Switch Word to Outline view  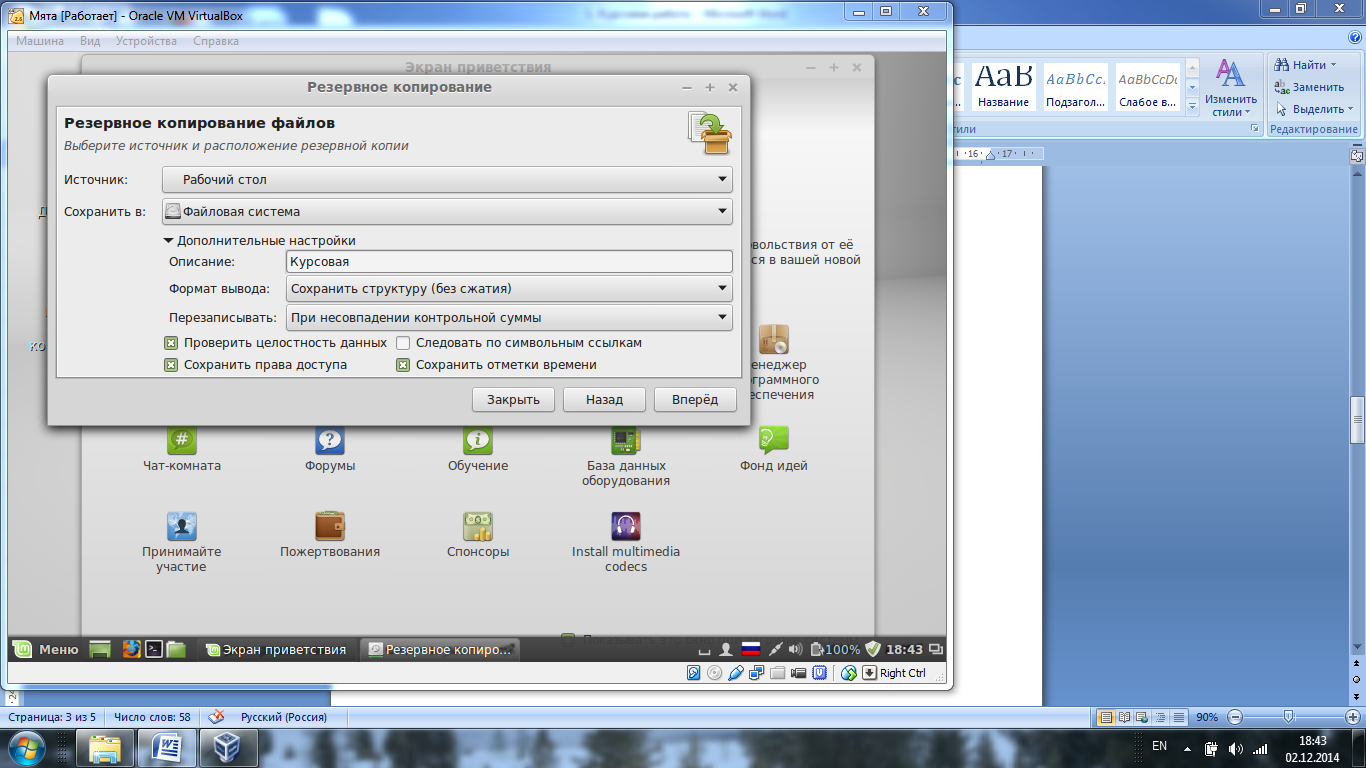(x=1161, y=717)
